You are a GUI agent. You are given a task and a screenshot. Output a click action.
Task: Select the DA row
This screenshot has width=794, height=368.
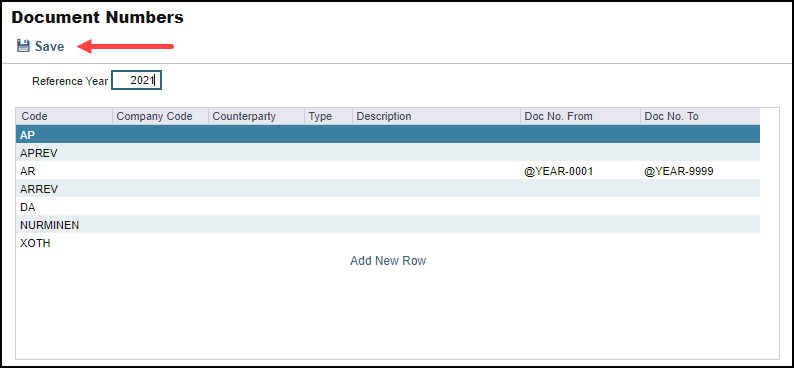(x=388, y=207)
